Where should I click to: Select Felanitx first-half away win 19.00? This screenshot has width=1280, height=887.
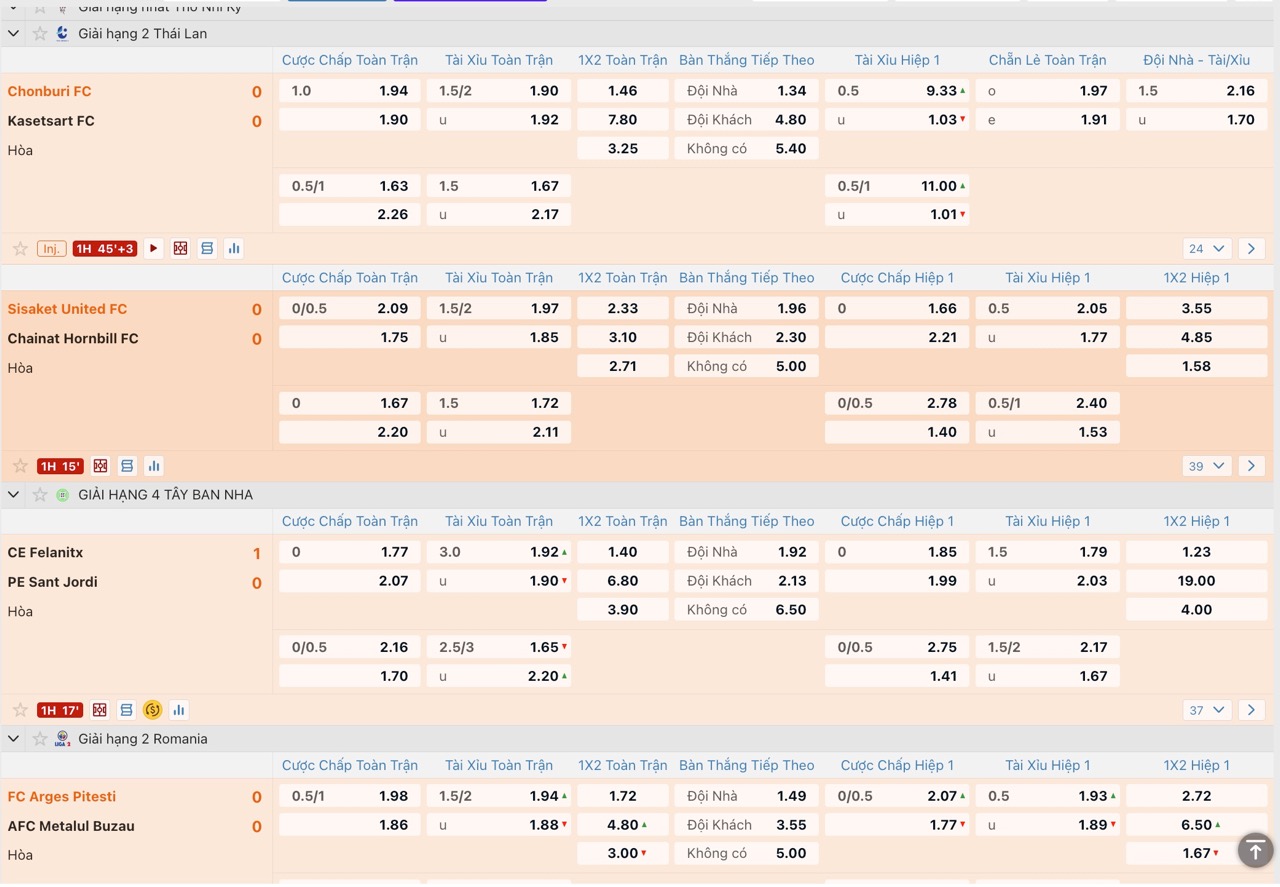1197,581
